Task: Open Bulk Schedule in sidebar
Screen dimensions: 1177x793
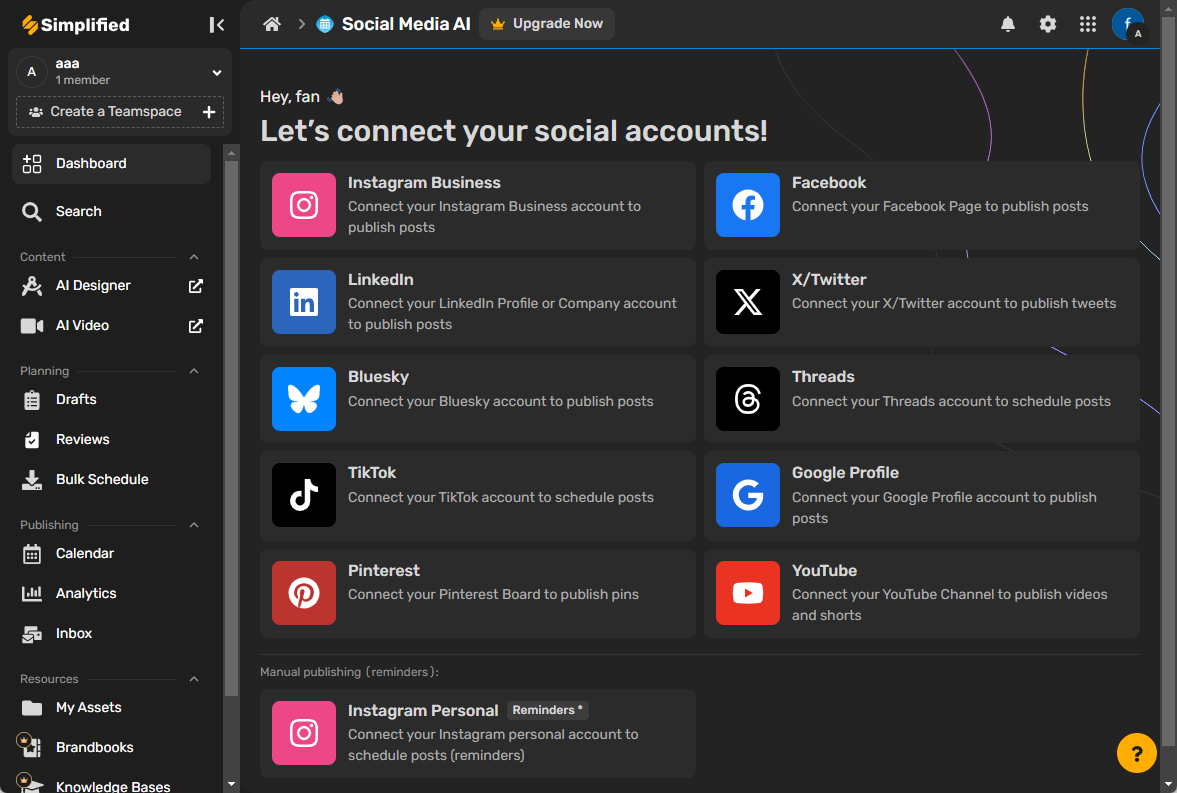Action: point(111,479)
